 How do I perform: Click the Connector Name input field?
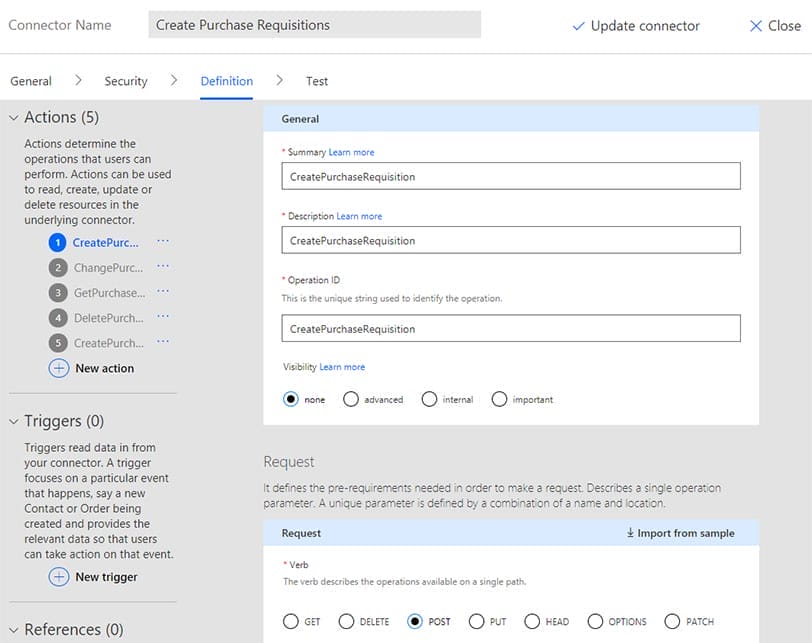point(314,25)
